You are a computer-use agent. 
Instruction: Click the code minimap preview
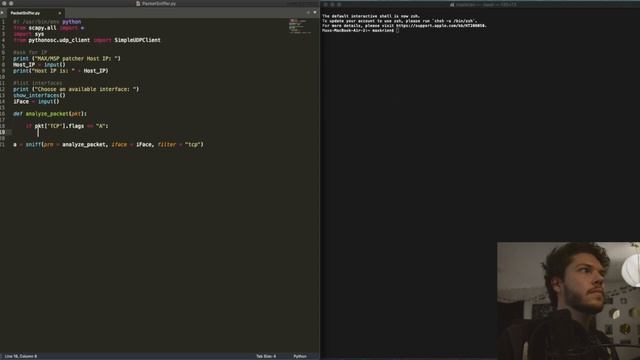(x=300, y=26)
